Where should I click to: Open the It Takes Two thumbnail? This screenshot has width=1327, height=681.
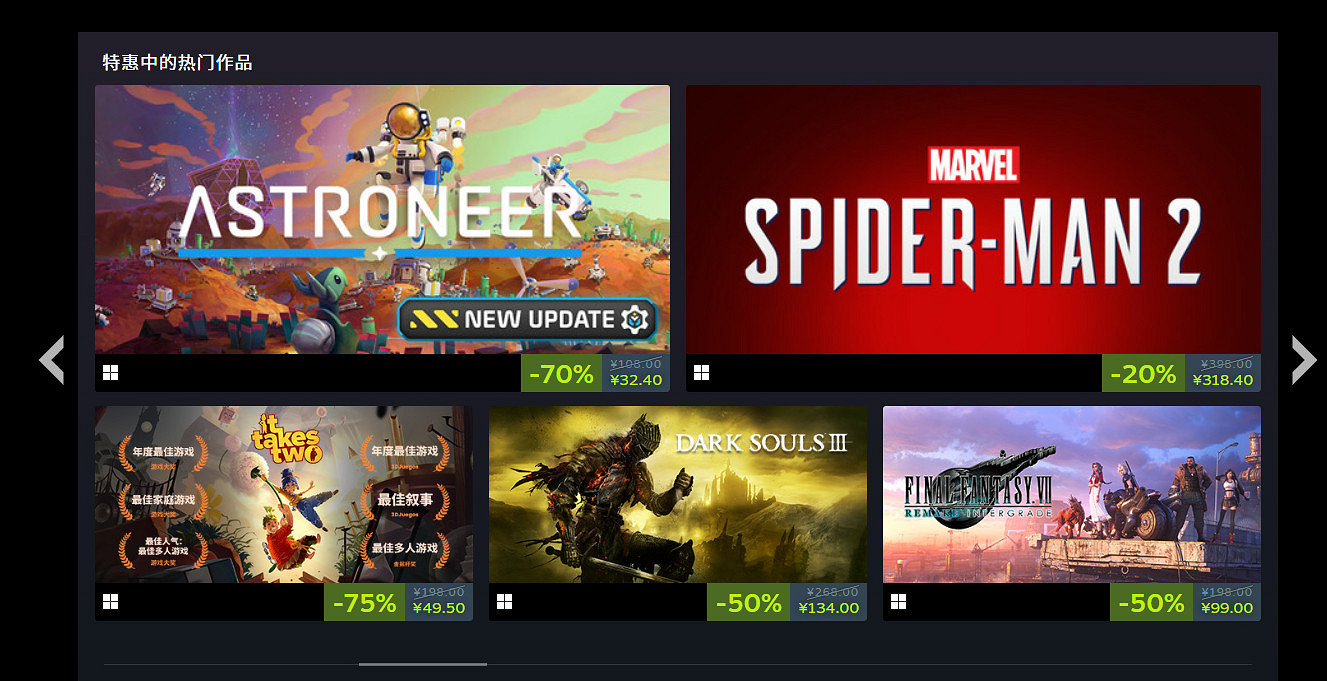[284, 495]
